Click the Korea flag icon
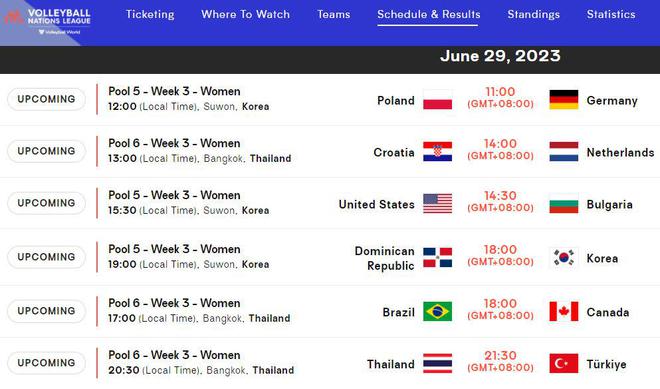This screenshot has width=660, height=389. [x=564, y=258]
